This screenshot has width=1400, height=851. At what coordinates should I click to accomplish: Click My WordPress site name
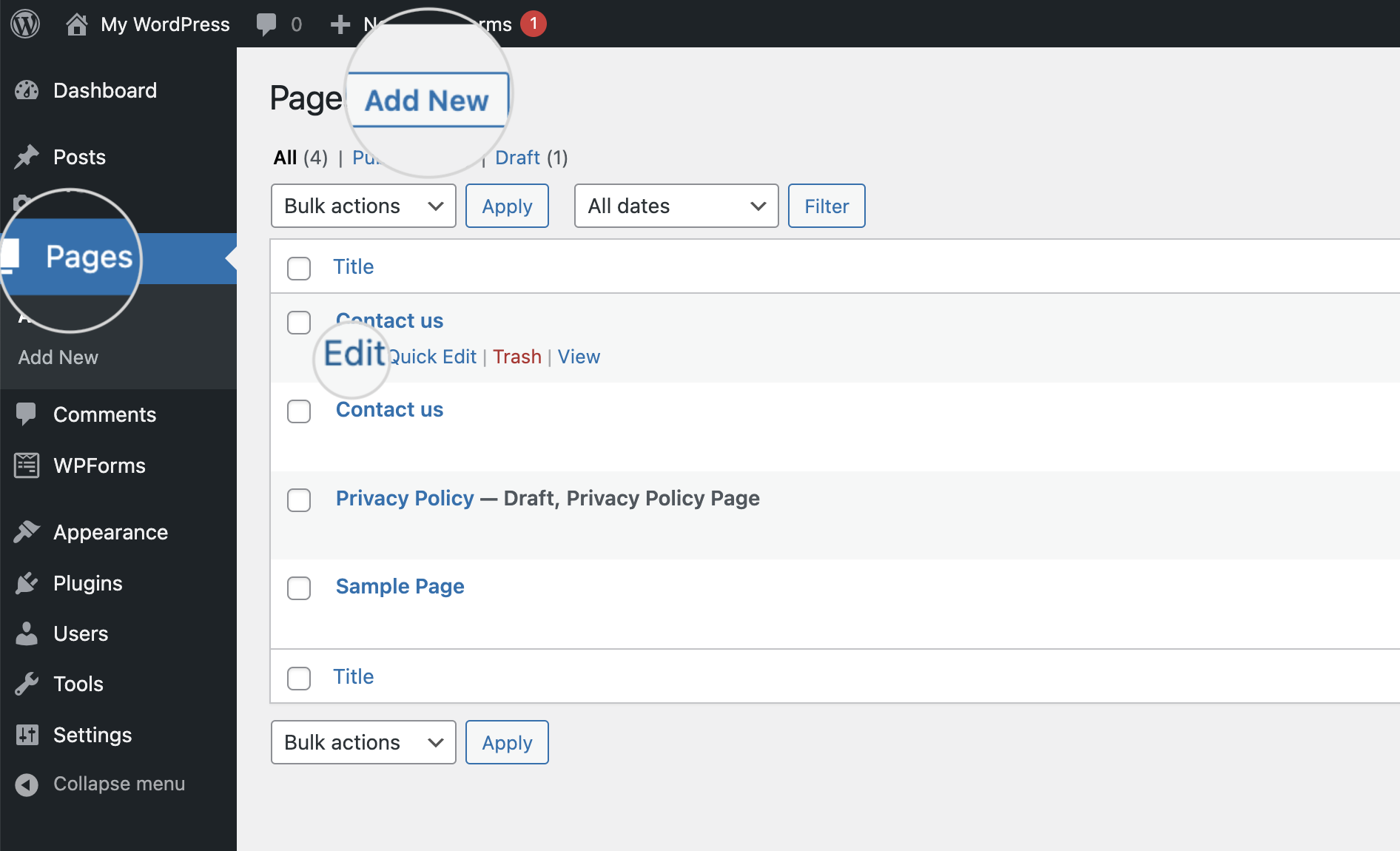point(165,24)
